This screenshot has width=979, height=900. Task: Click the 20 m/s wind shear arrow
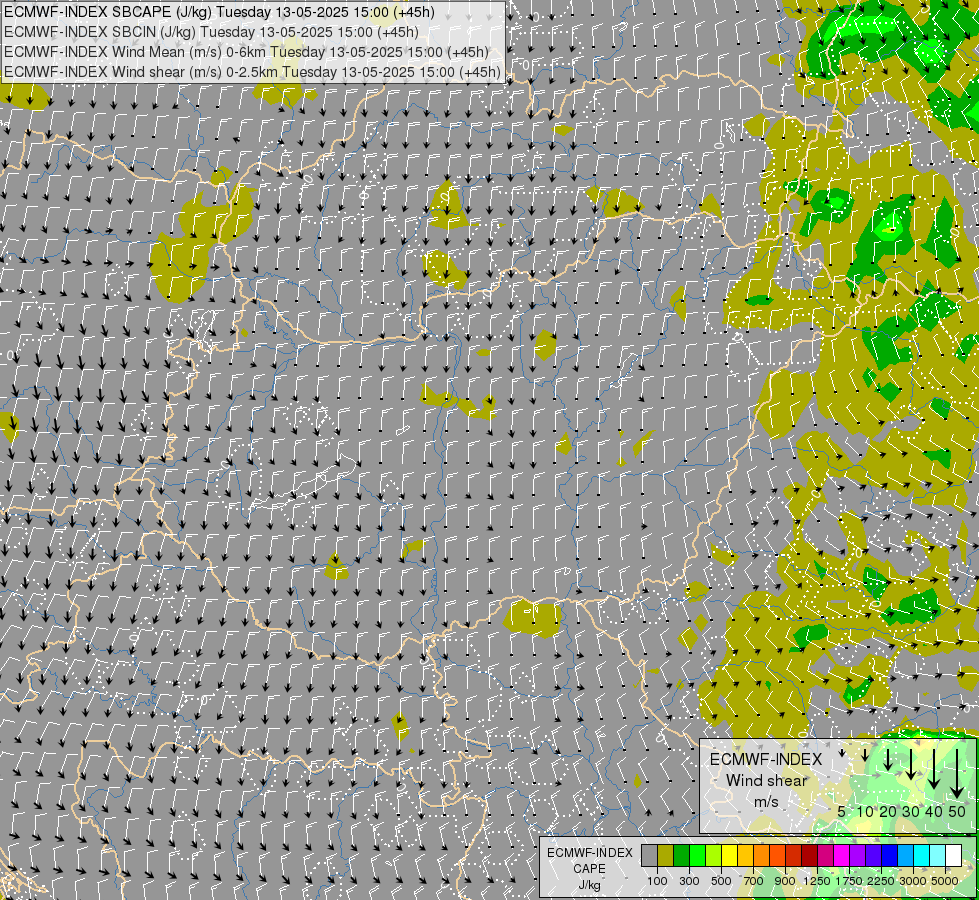pyautogui.click(x=888, y=759)
